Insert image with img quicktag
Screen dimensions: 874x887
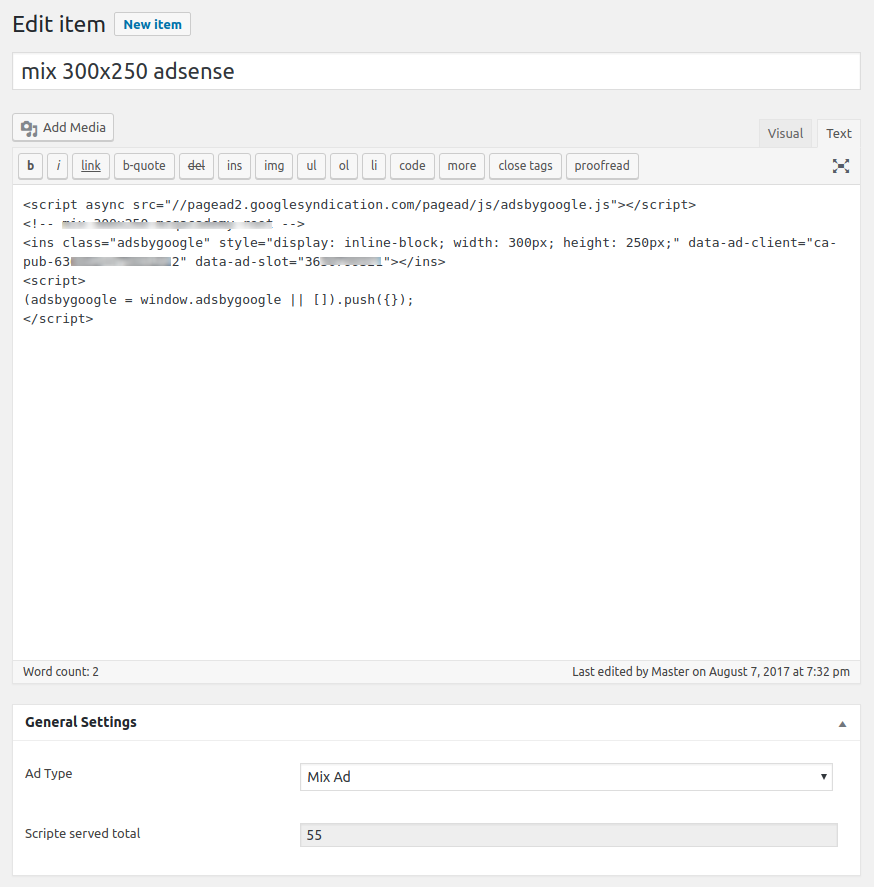[274, 166]
